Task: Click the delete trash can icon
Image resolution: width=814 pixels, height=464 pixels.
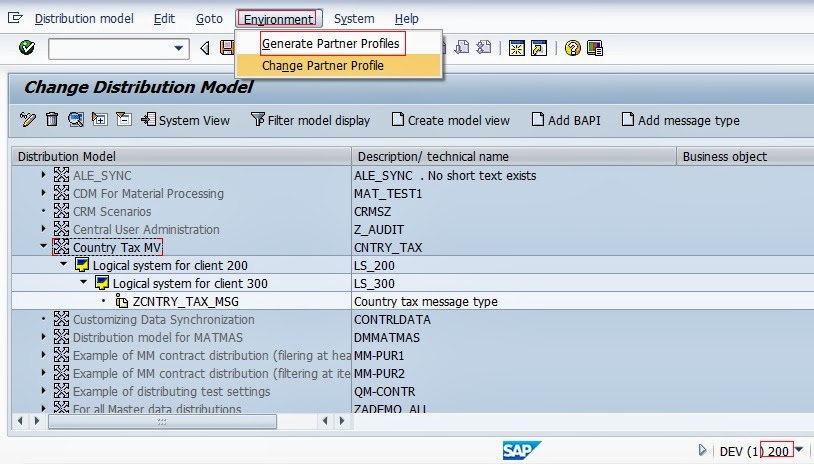Action: (52, 120)
